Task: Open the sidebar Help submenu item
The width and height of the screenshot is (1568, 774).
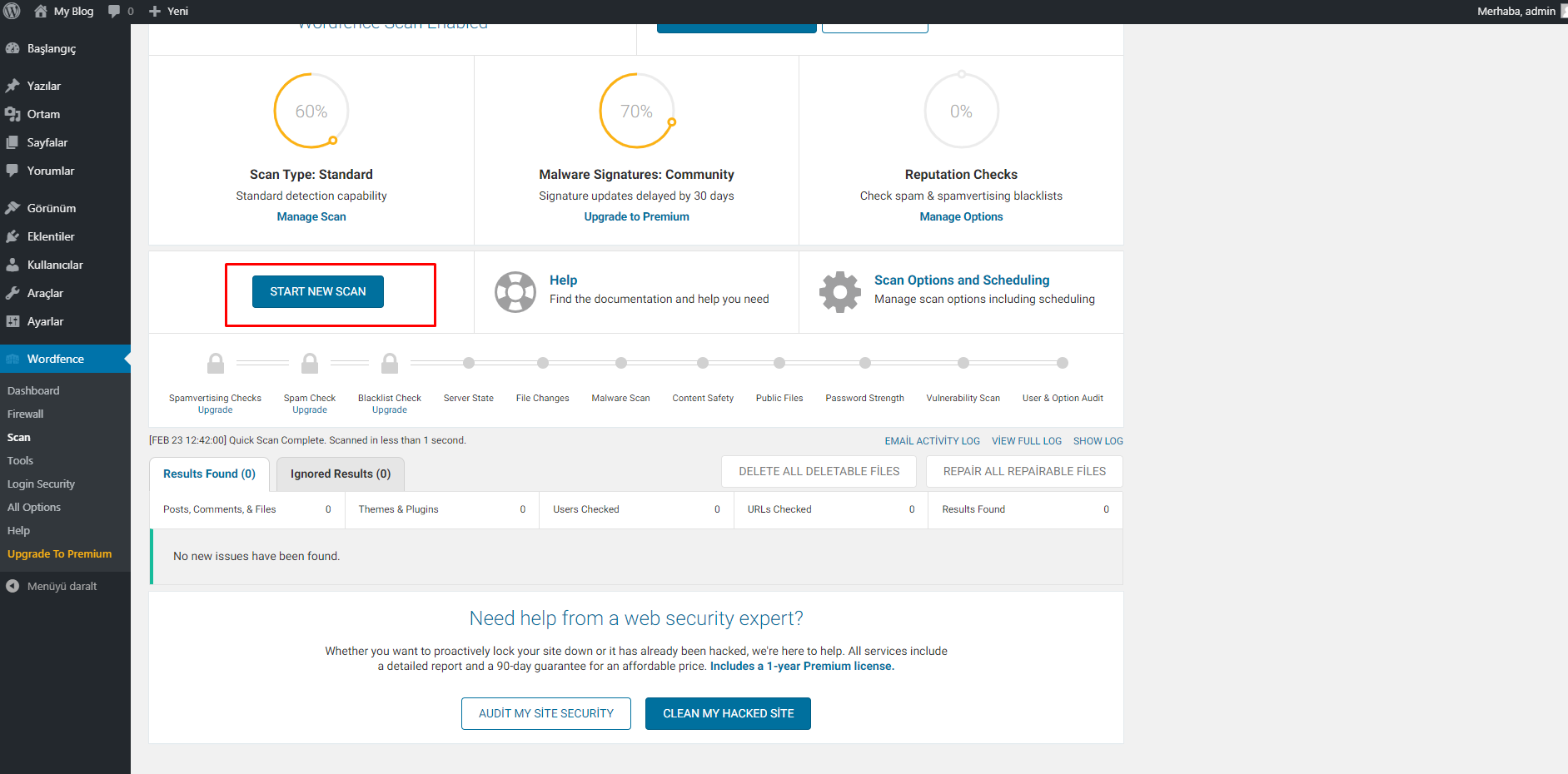Action: click(18, 530)
